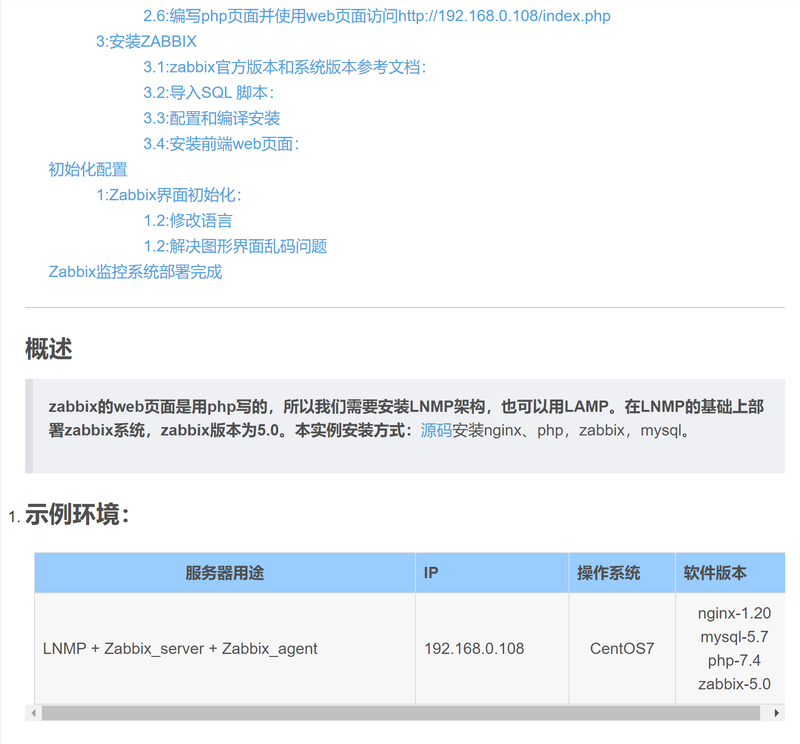Image resolution: width=800 pixels, height=744 pixels.
Task: Go to 1.2:修改语言 section
Action: (188, 220)
